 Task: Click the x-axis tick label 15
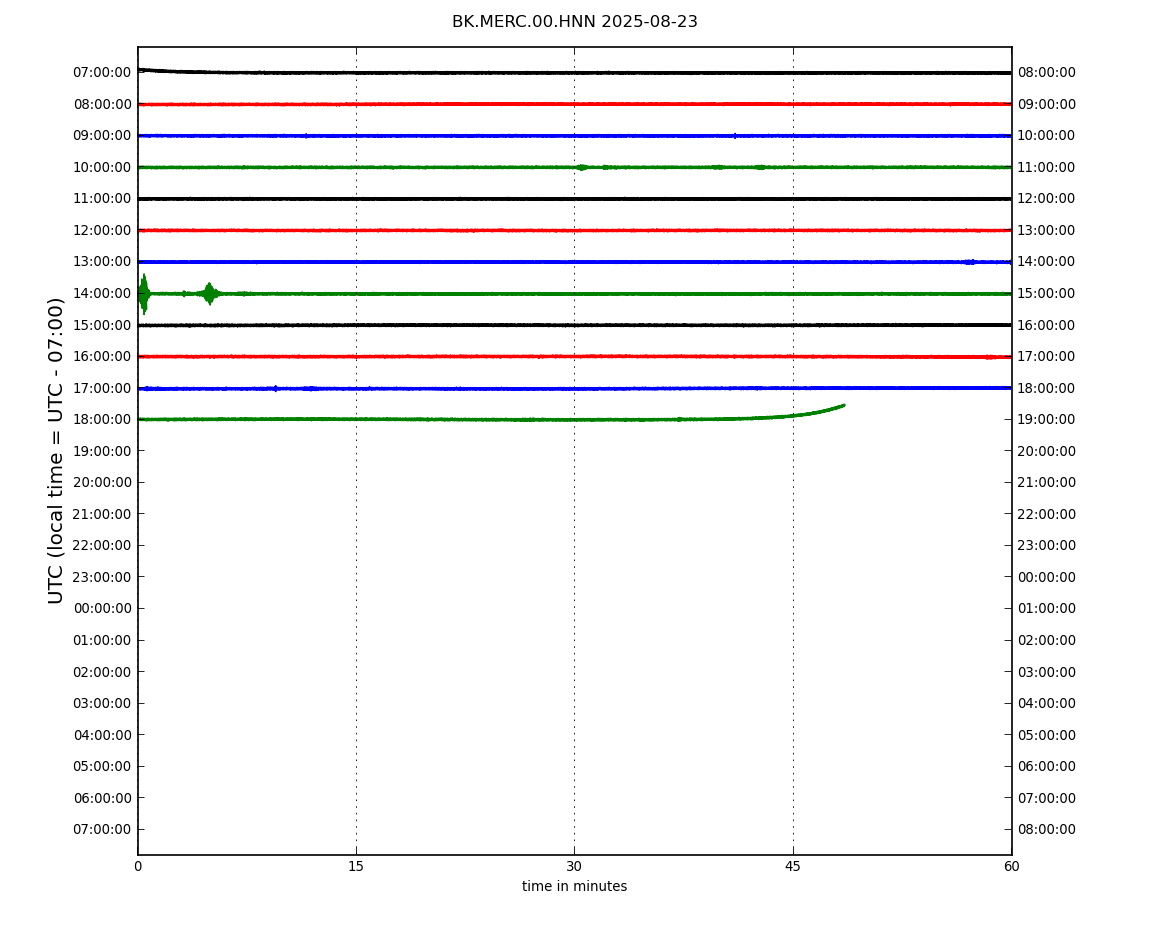356,866
